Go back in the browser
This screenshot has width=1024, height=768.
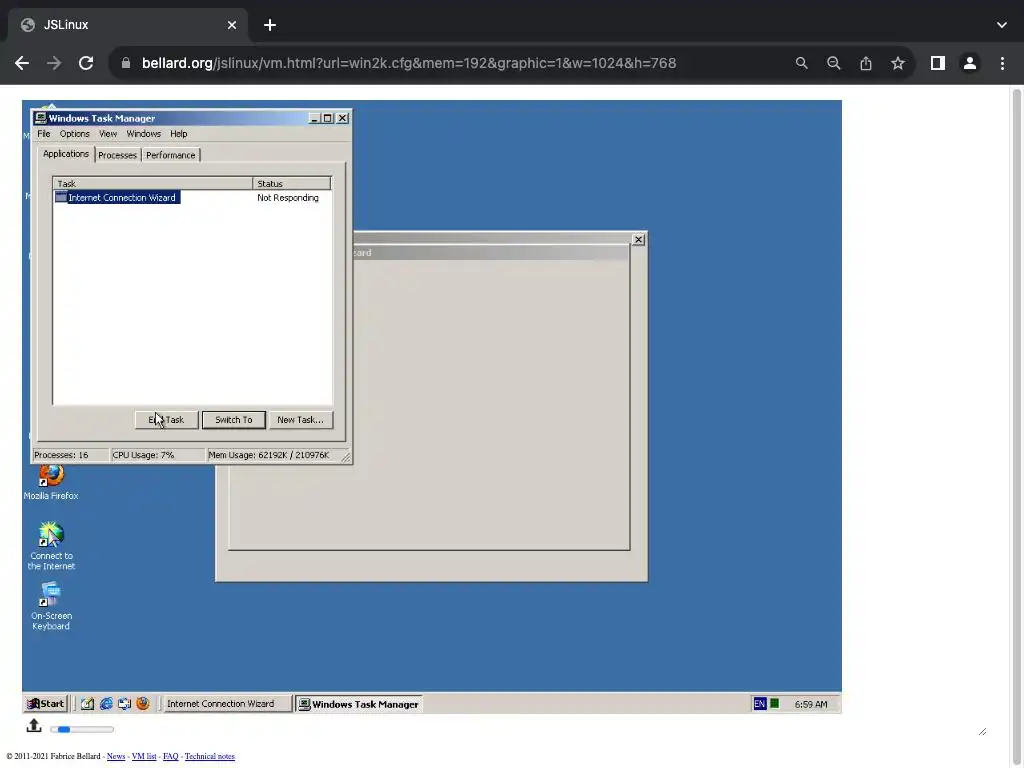point(22,63)
